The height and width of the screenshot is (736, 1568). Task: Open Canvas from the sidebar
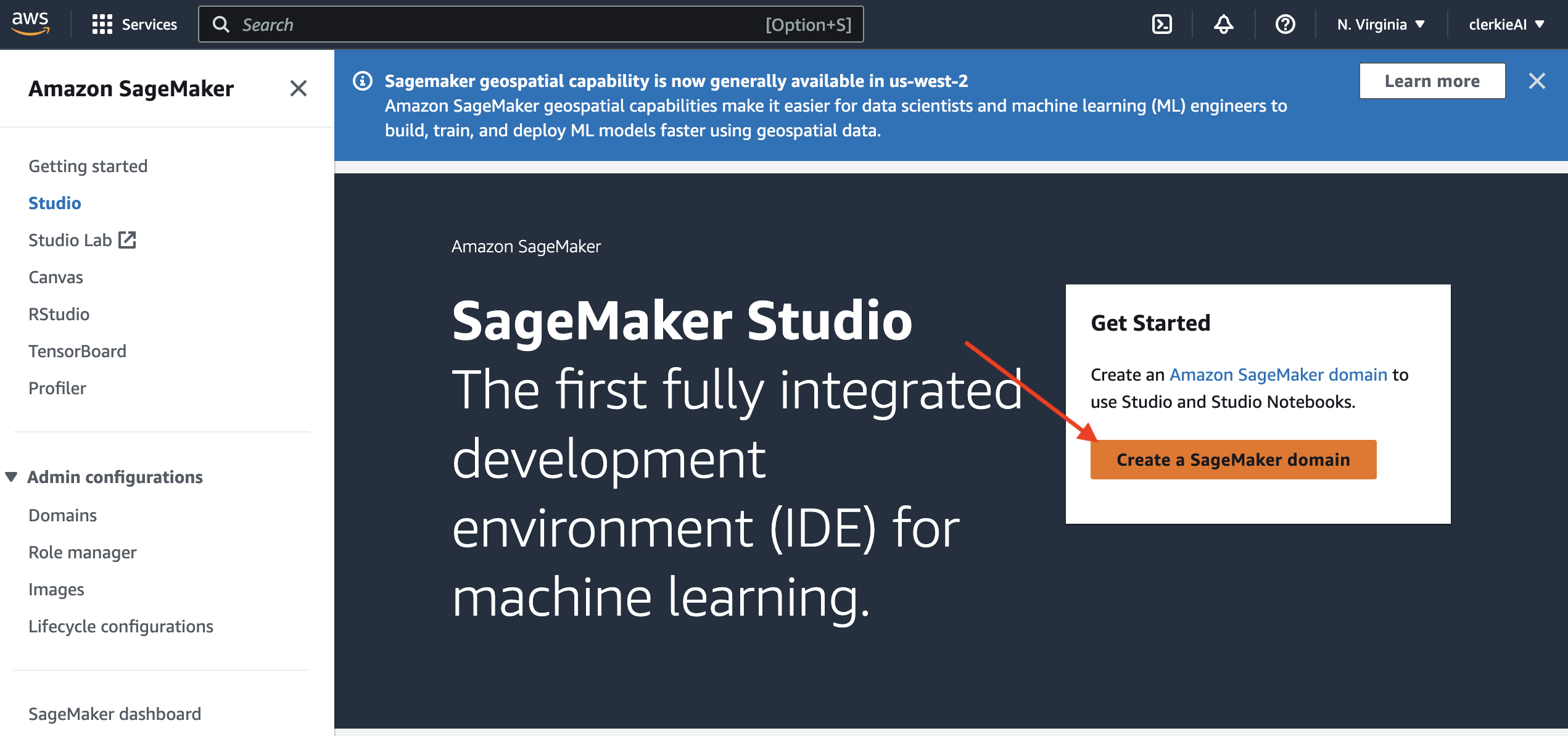(56, 277)
